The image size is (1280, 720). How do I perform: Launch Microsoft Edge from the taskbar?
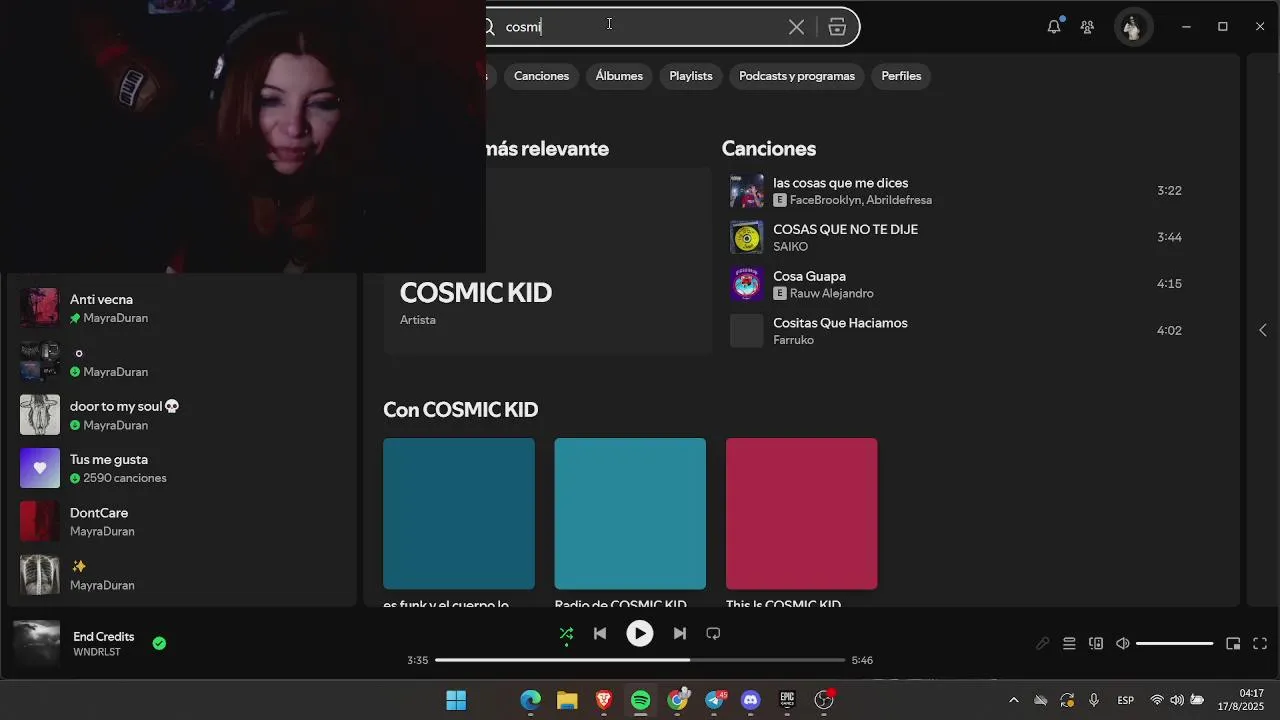point(530,700)
